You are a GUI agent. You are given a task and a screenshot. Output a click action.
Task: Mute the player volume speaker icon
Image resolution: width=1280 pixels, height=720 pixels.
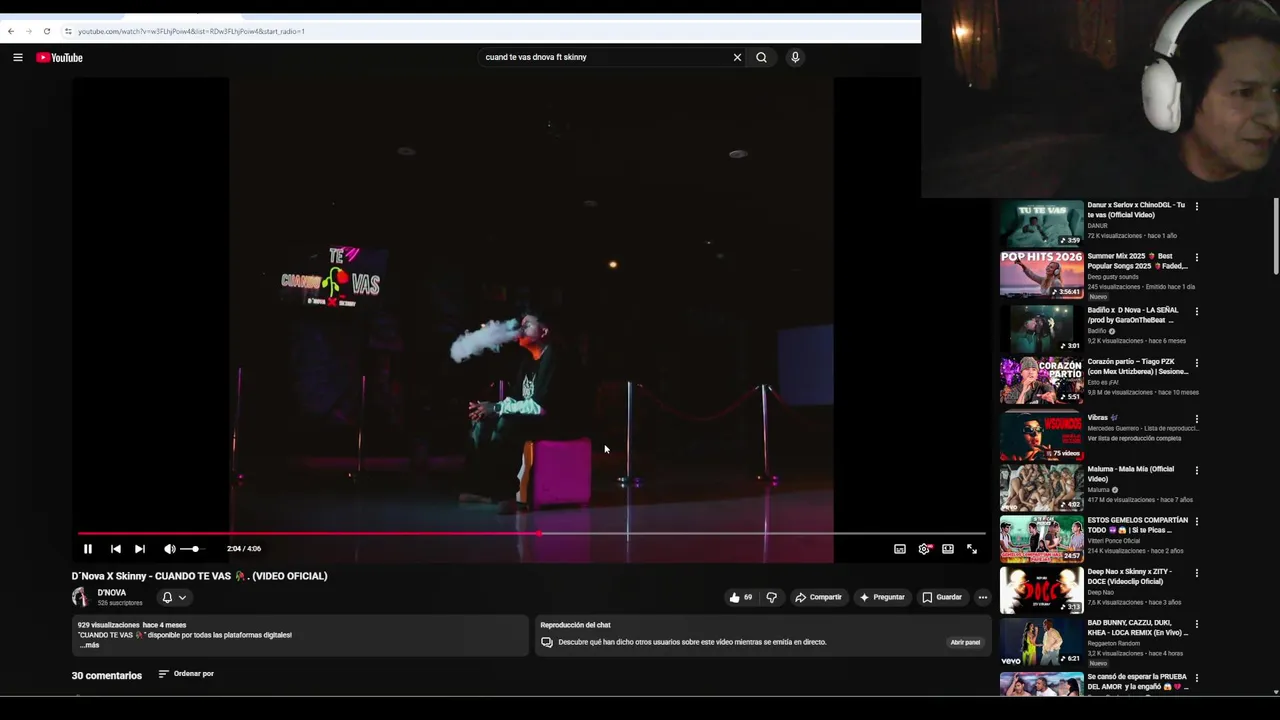169,548
